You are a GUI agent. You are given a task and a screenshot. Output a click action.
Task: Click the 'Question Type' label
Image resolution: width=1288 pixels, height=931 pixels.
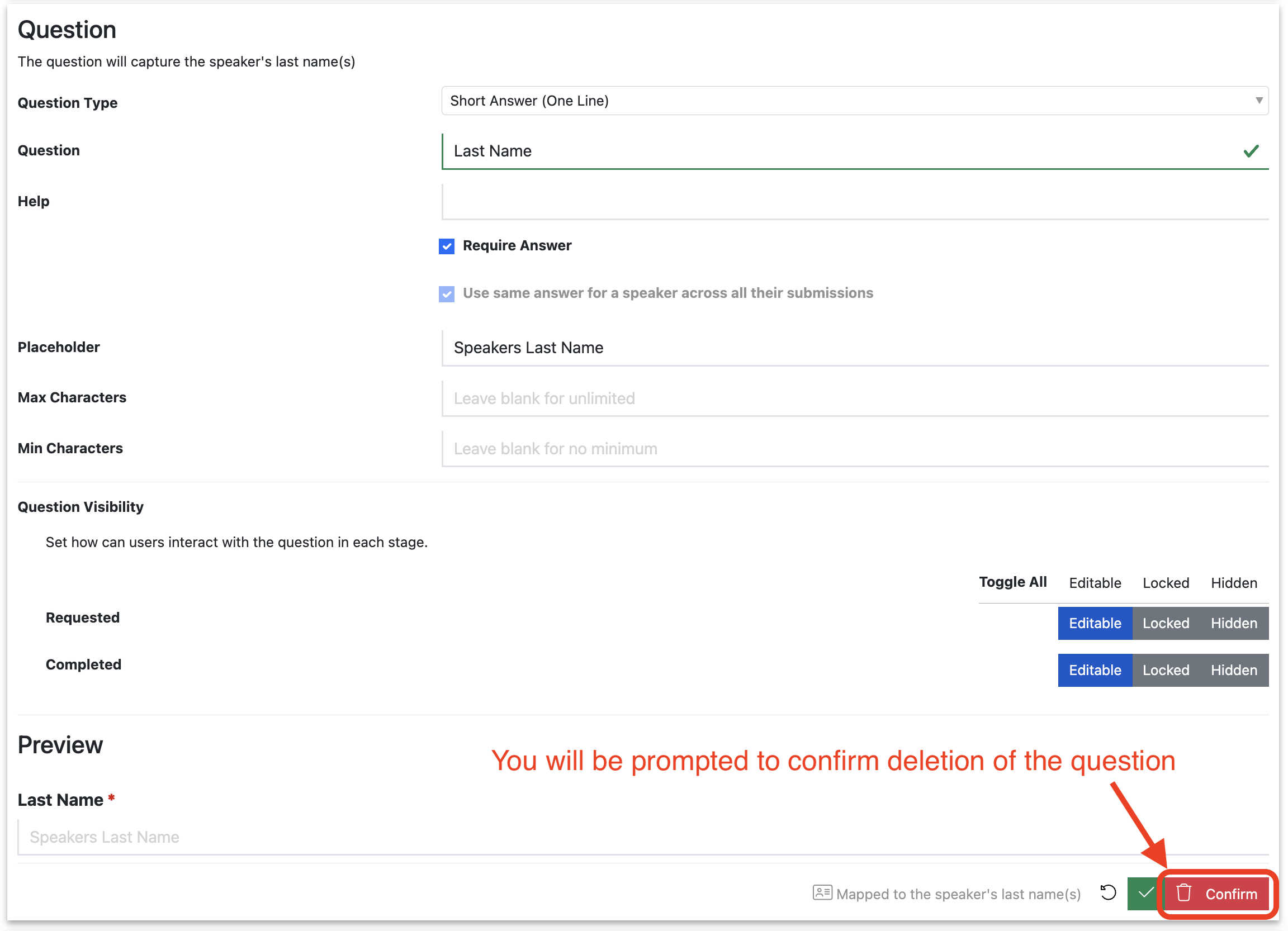click(x=68, y=103)
